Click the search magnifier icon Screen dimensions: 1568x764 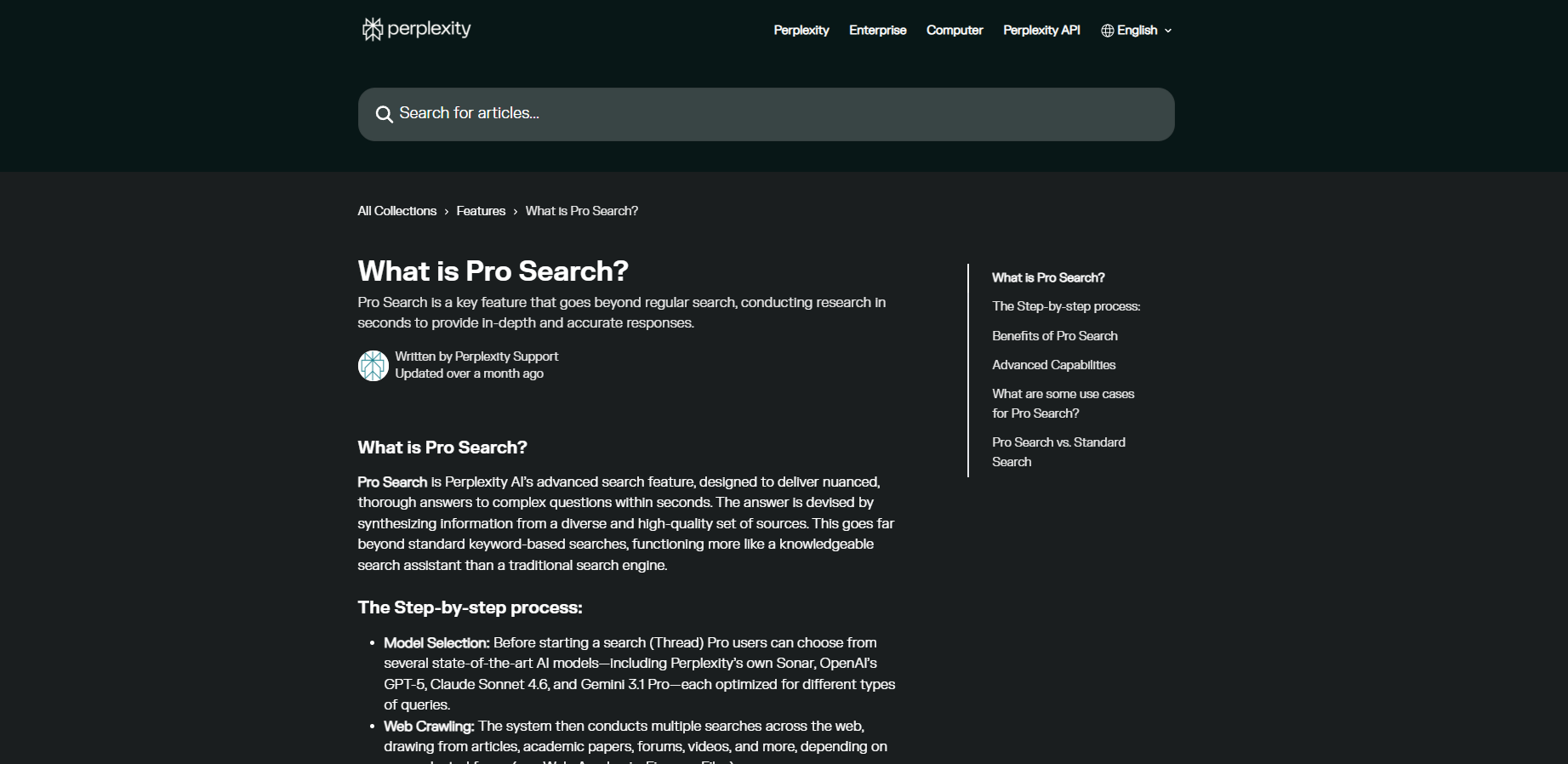pyautogui.click(x=385, y=114)
